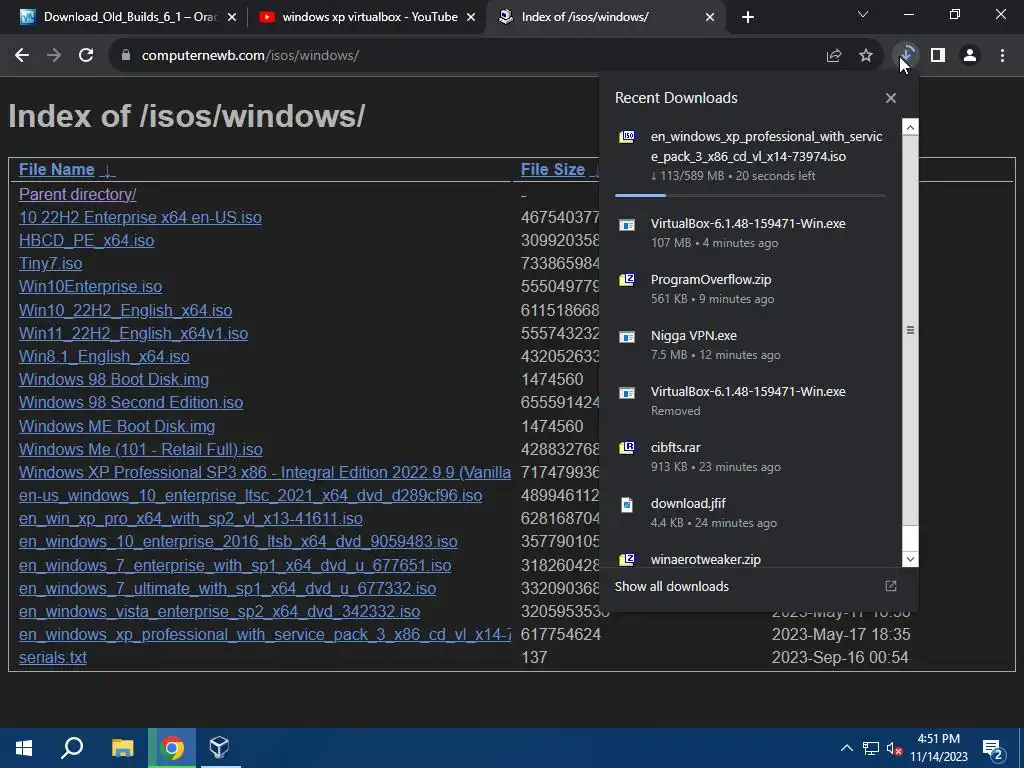Open File Explorer from taskbar
This screenshot has width=1024, height=768.
[122, 748]
